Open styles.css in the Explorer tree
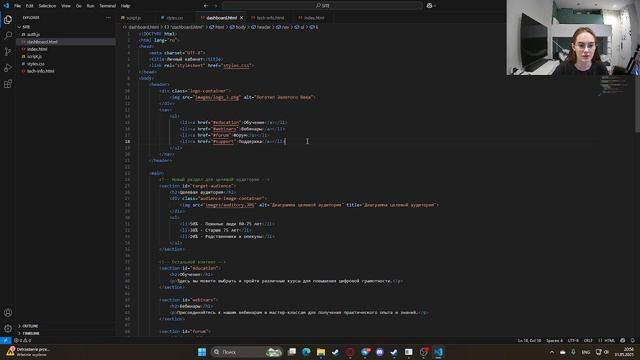This screenshot has width=640, height=360. [36, 64]
